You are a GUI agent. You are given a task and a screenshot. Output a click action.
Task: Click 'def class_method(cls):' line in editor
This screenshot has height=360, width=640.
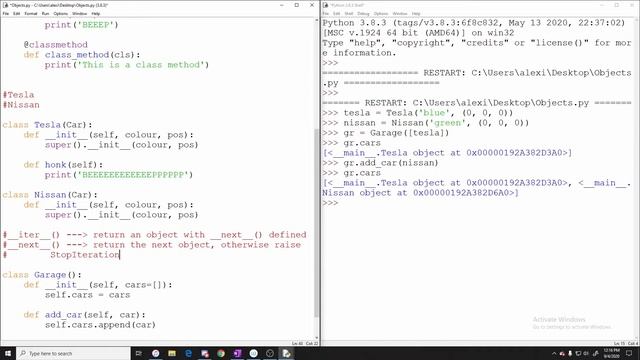click(82, 55)
